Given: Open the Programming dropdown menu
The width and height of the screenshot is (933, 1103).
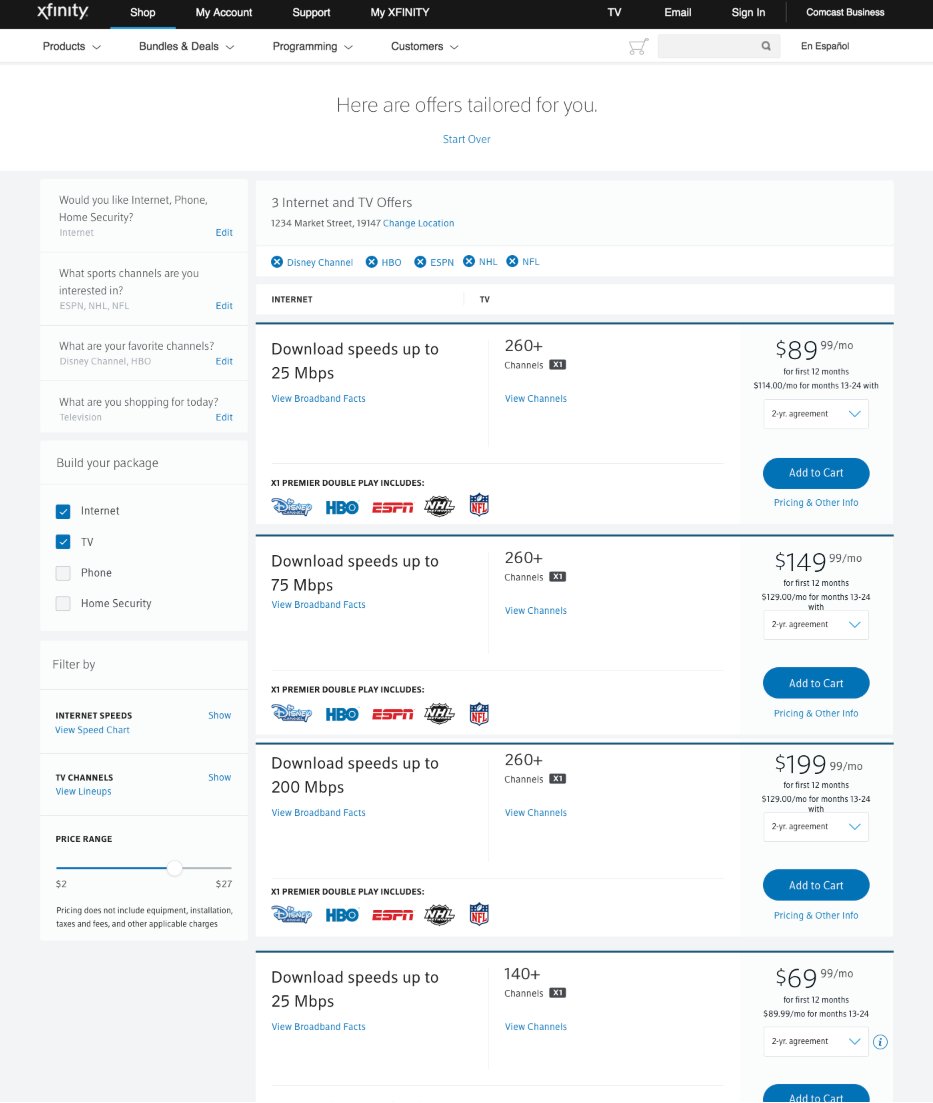Looking at the screenshot, I should click(312, 46).
